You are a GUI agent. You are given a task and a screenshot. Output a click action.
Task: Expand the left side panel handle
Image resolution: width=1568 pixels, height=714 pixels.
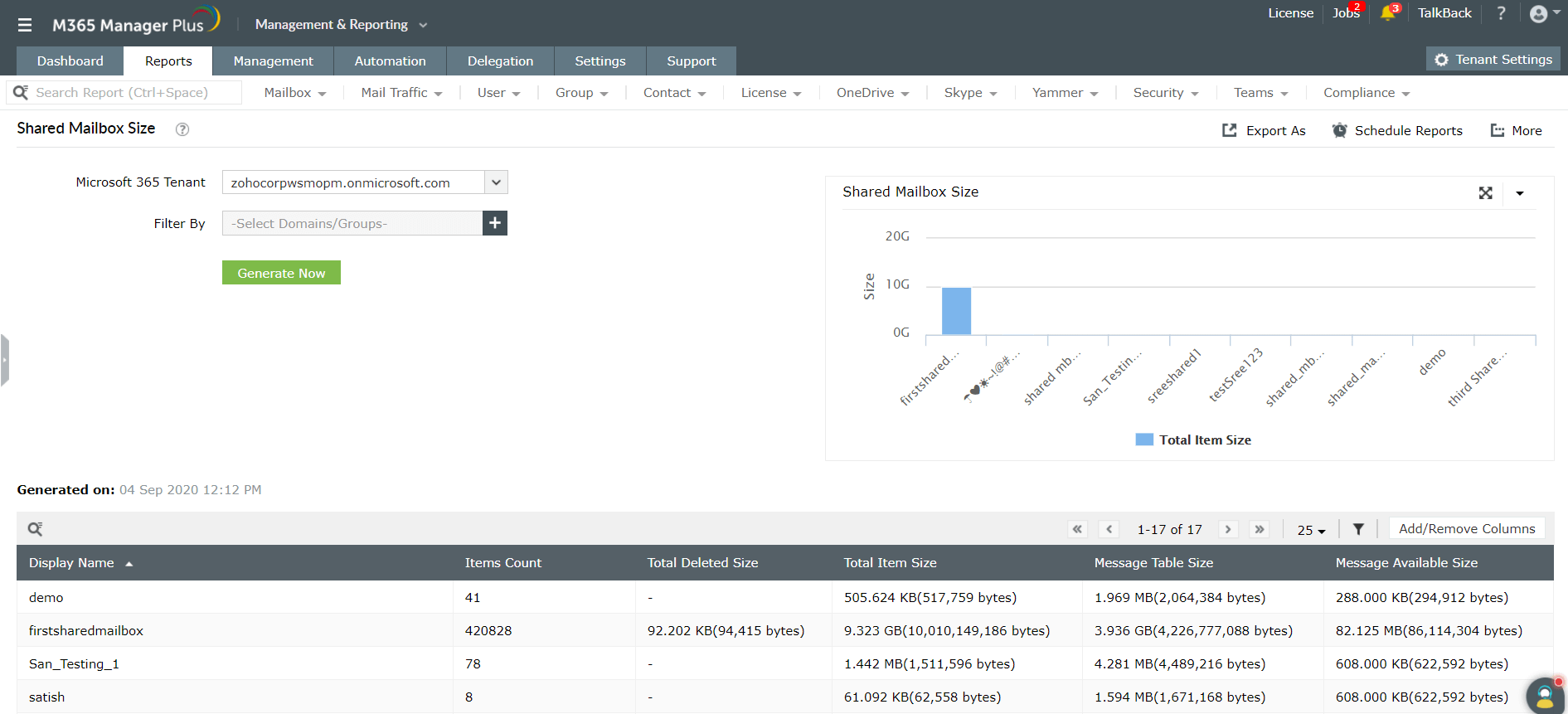pyautogui.click(x=5, y=360)
